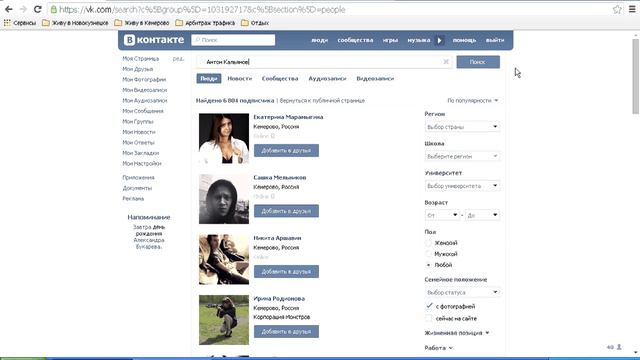Enable the сейчас на сайте checkbox
The image size is (640, 360).
click(x=429, y=318)
